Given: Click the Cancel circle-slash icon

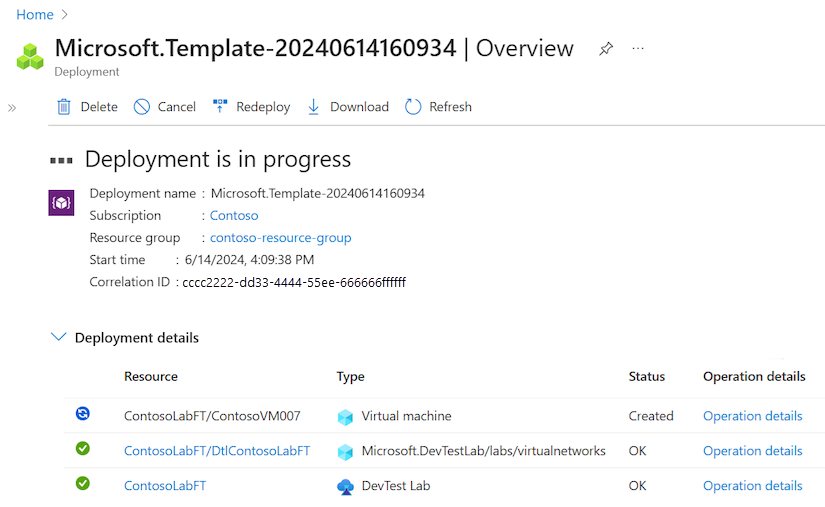Looking at the screenshot, I should (142, 107).
